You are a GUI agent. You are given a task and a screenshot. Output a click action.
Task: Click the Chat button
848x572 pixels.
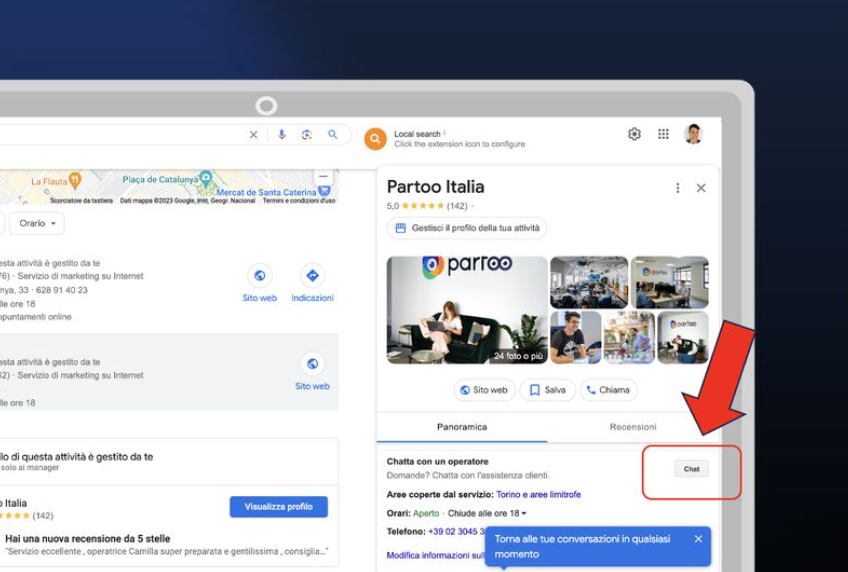coord(691,469)
